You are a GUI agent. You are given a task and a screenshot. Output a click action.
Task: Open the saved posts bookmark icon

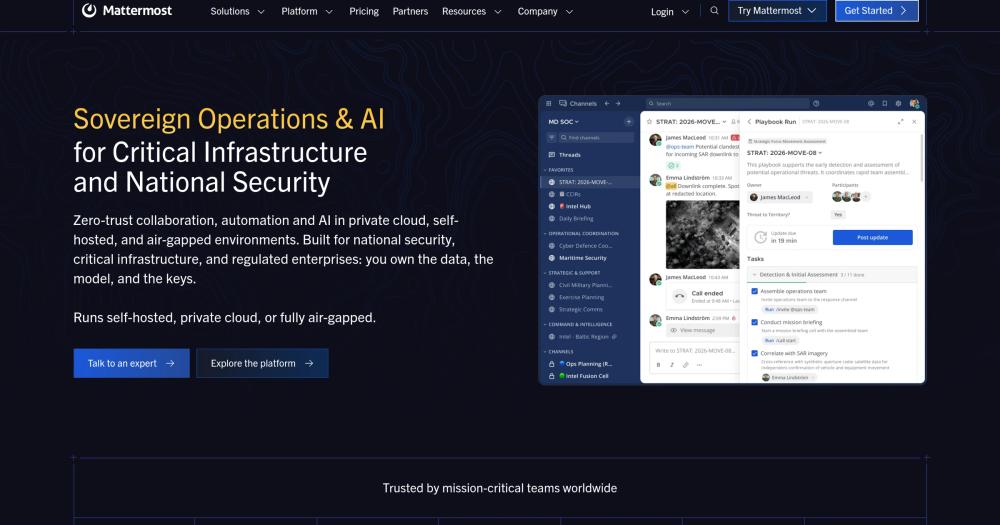point(885,103)
